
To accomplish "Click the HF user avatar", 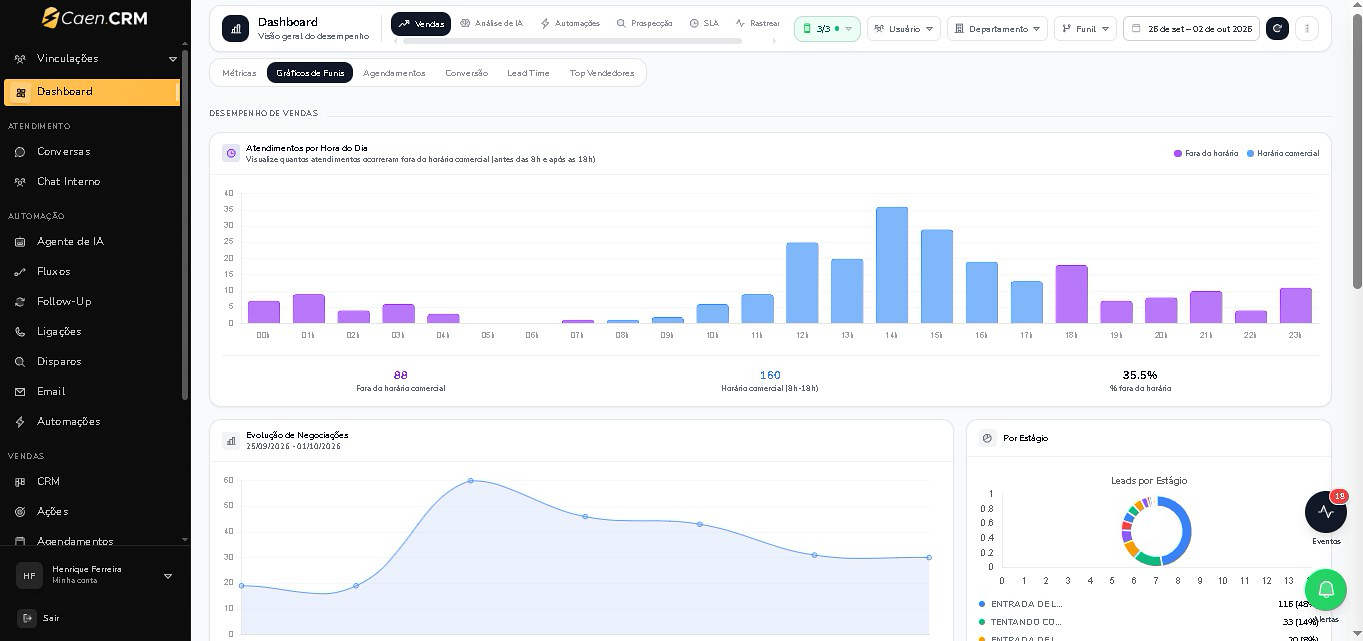I will [29, 576].
